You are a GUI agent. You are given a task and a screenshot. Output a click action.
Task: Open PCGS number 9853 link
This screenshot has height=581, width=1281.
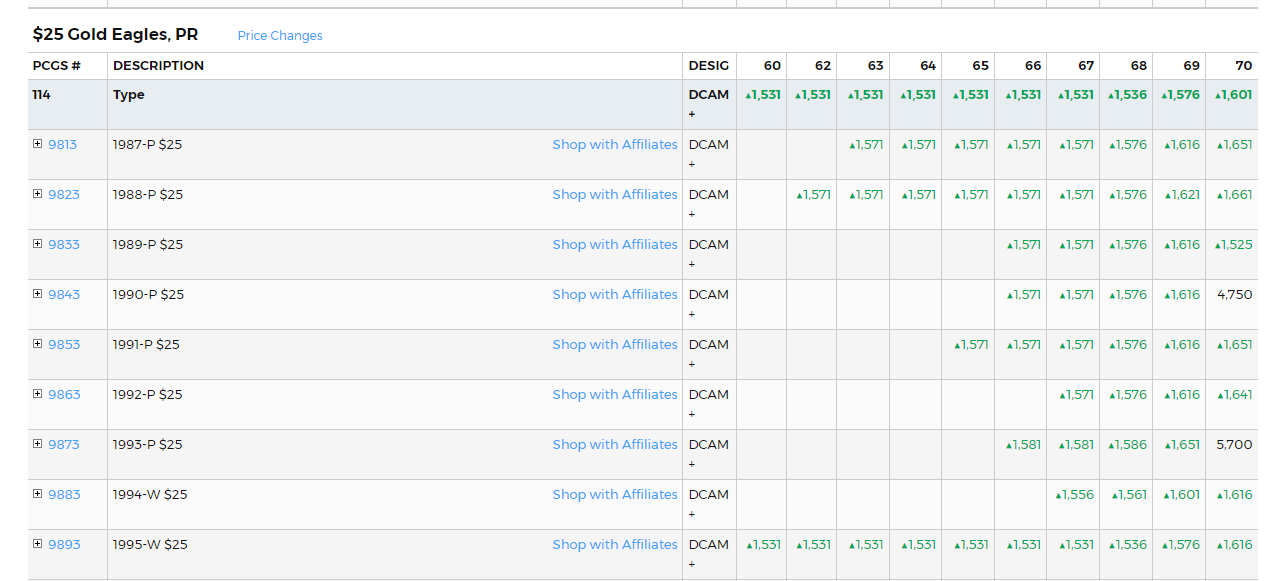pos(64,344)
